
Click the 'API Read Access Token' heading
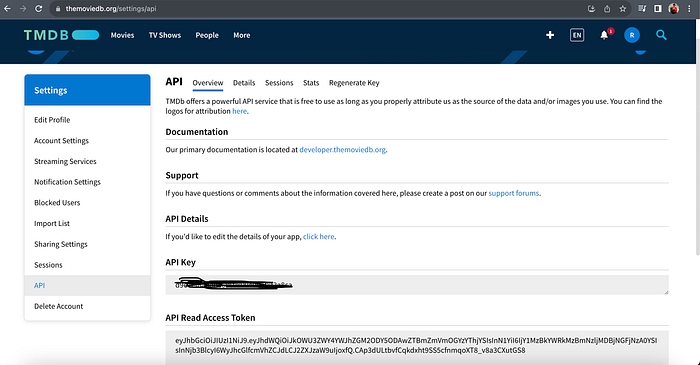(210, 318)
